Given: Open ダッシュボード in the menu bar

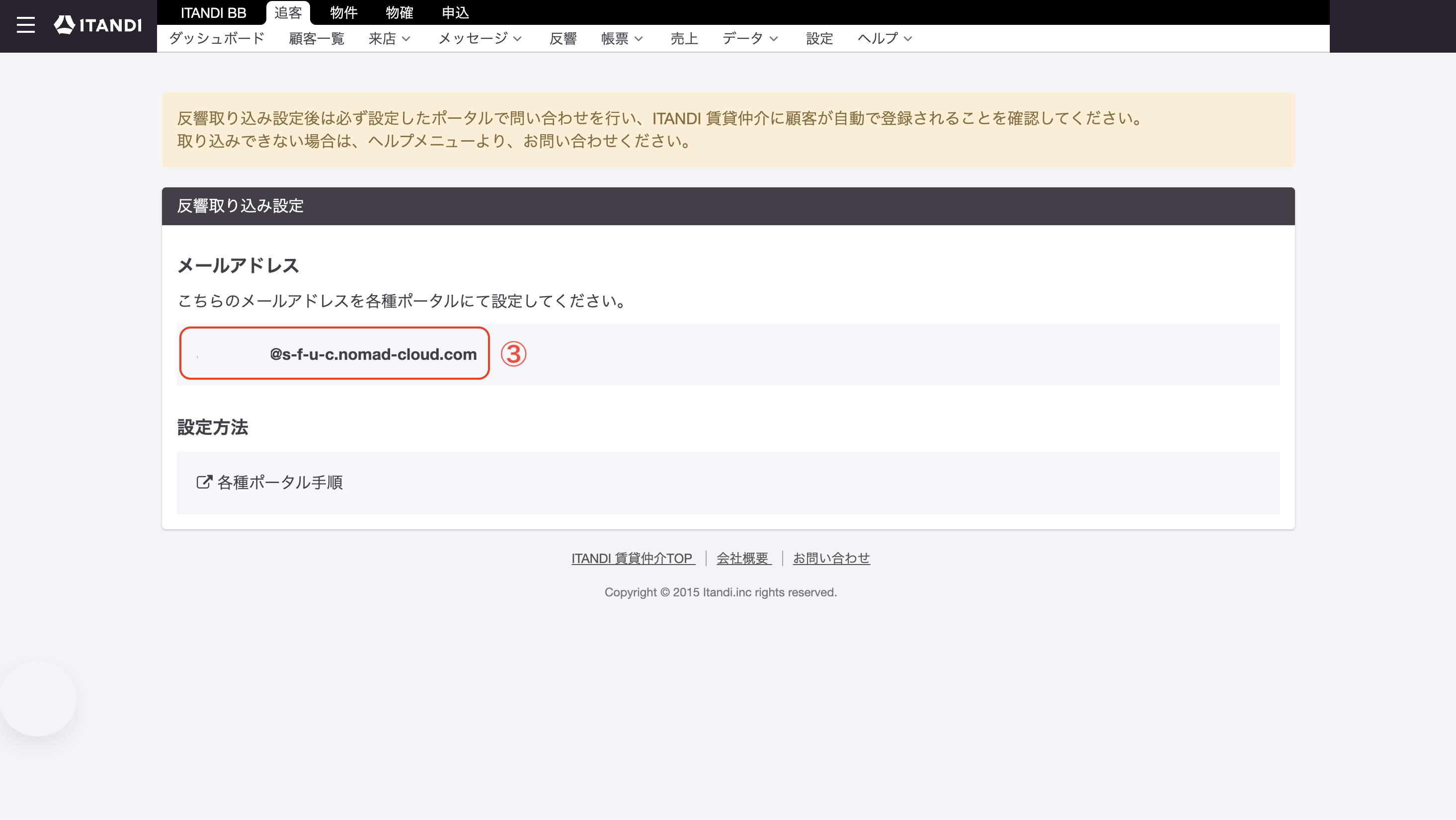Looking at the screenshot, I should (x=217, y=38).
